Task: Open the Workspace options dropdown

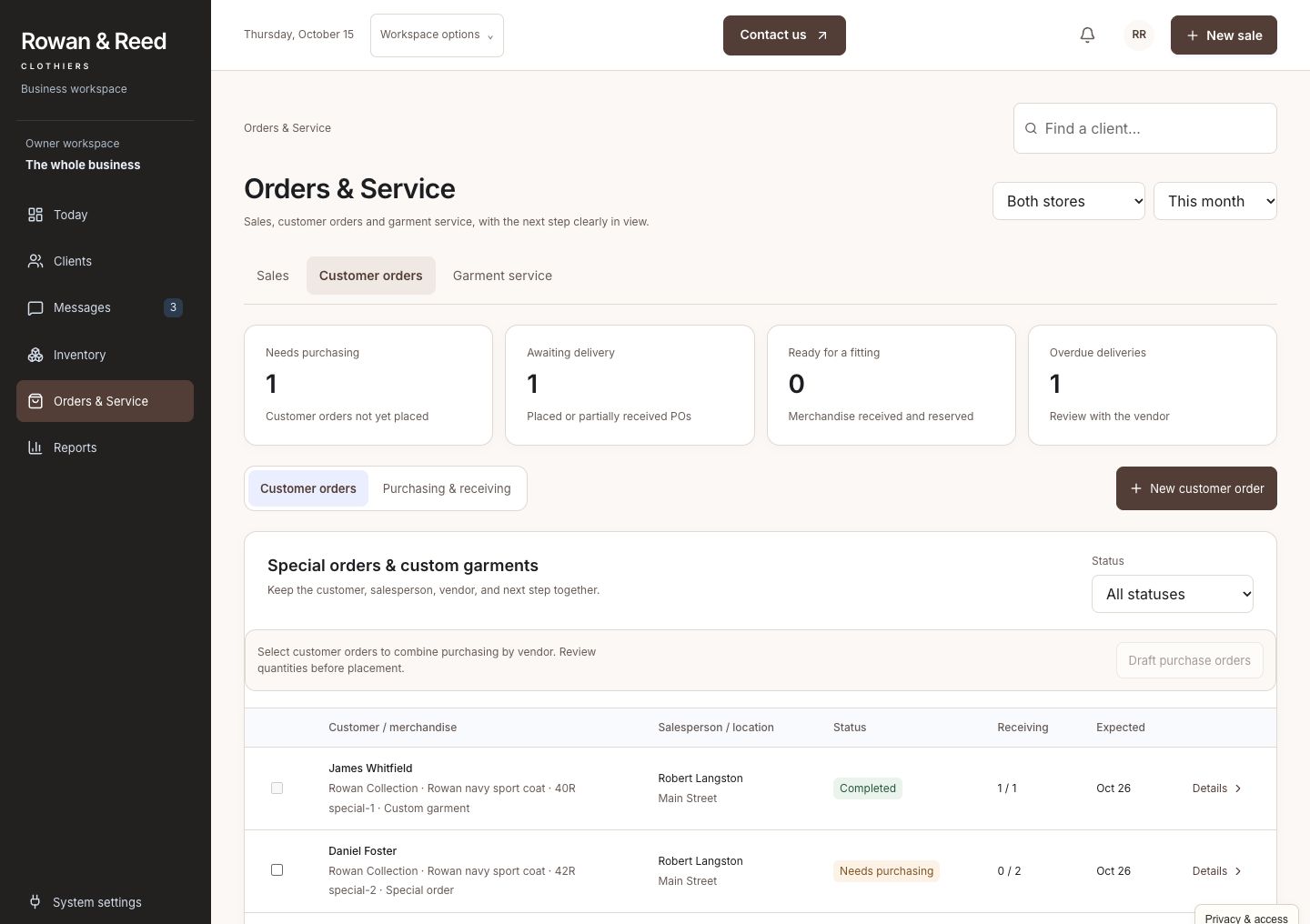Action: (x=437, y=35)
